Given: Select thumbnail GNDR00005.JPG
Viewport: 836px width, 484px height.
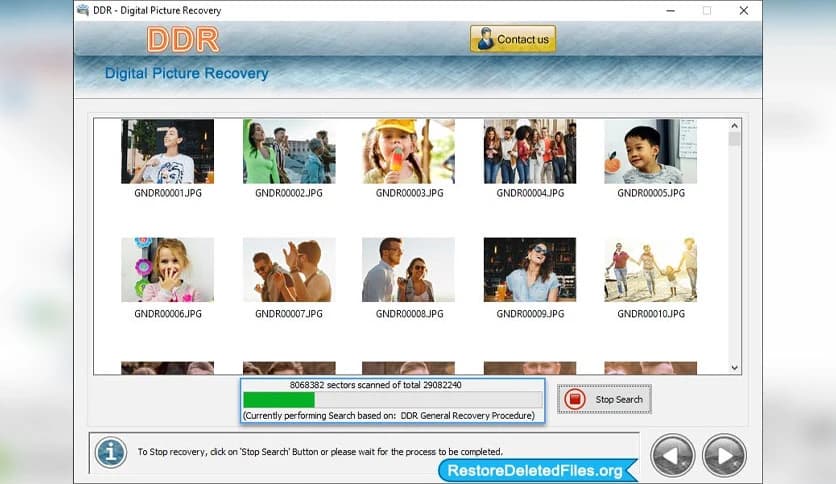Looking at the screenshot, I should (650, 151).
